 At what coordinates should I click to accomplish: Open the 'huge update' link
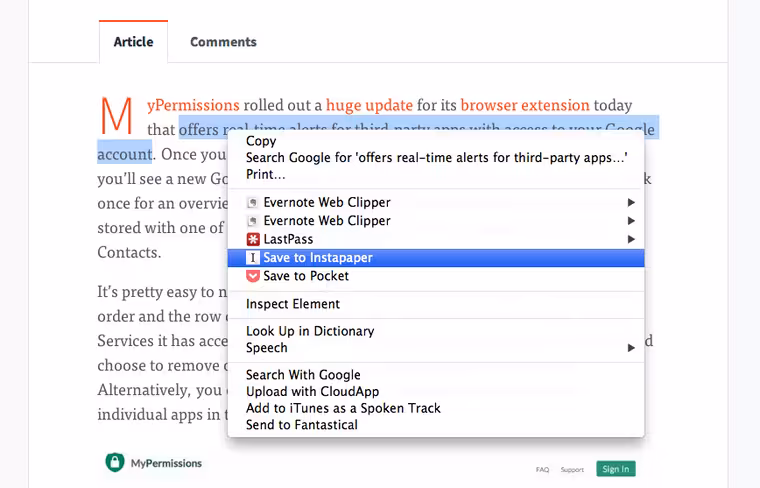point(369,105)
